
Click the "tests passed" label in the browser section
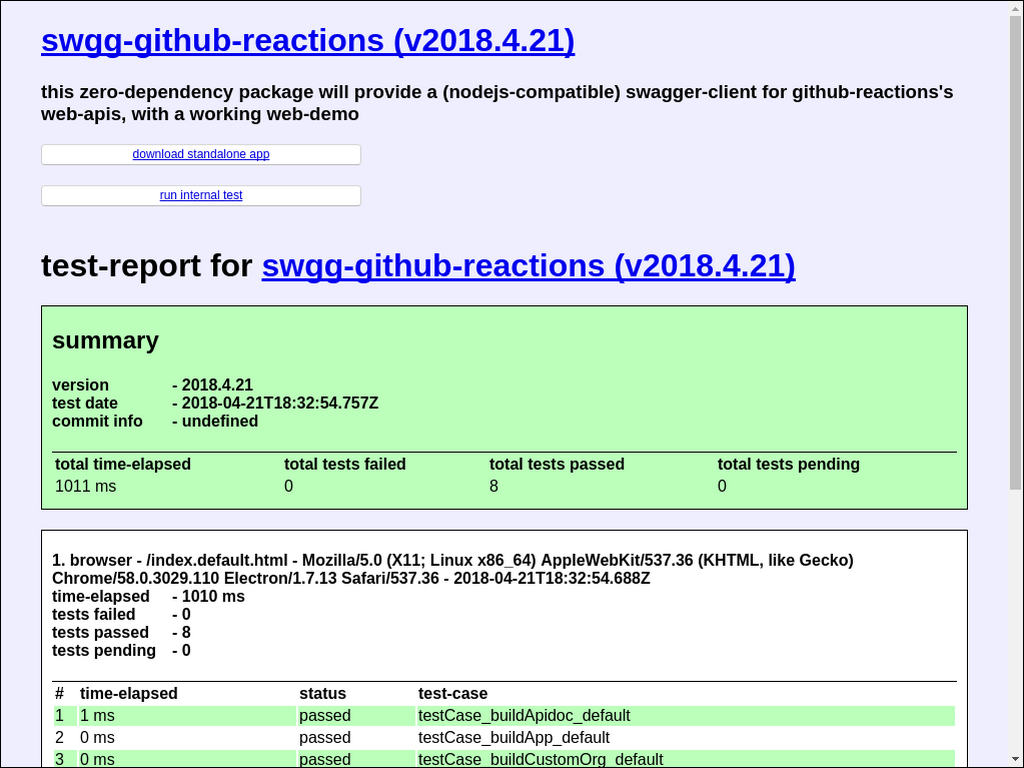tap(100, 632)
